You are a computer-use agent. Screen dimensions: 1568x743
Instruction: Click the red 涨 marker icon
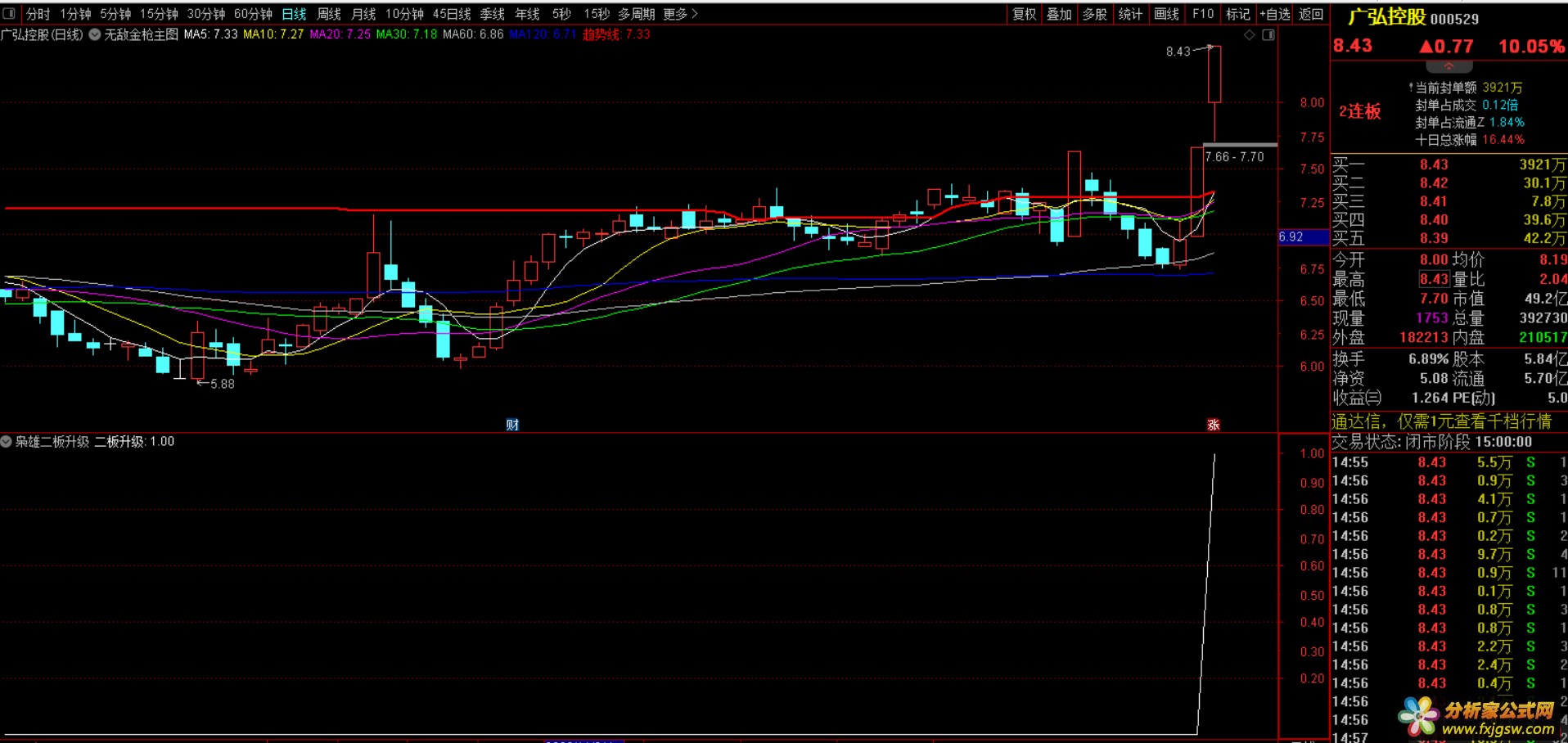[1214, 424]
